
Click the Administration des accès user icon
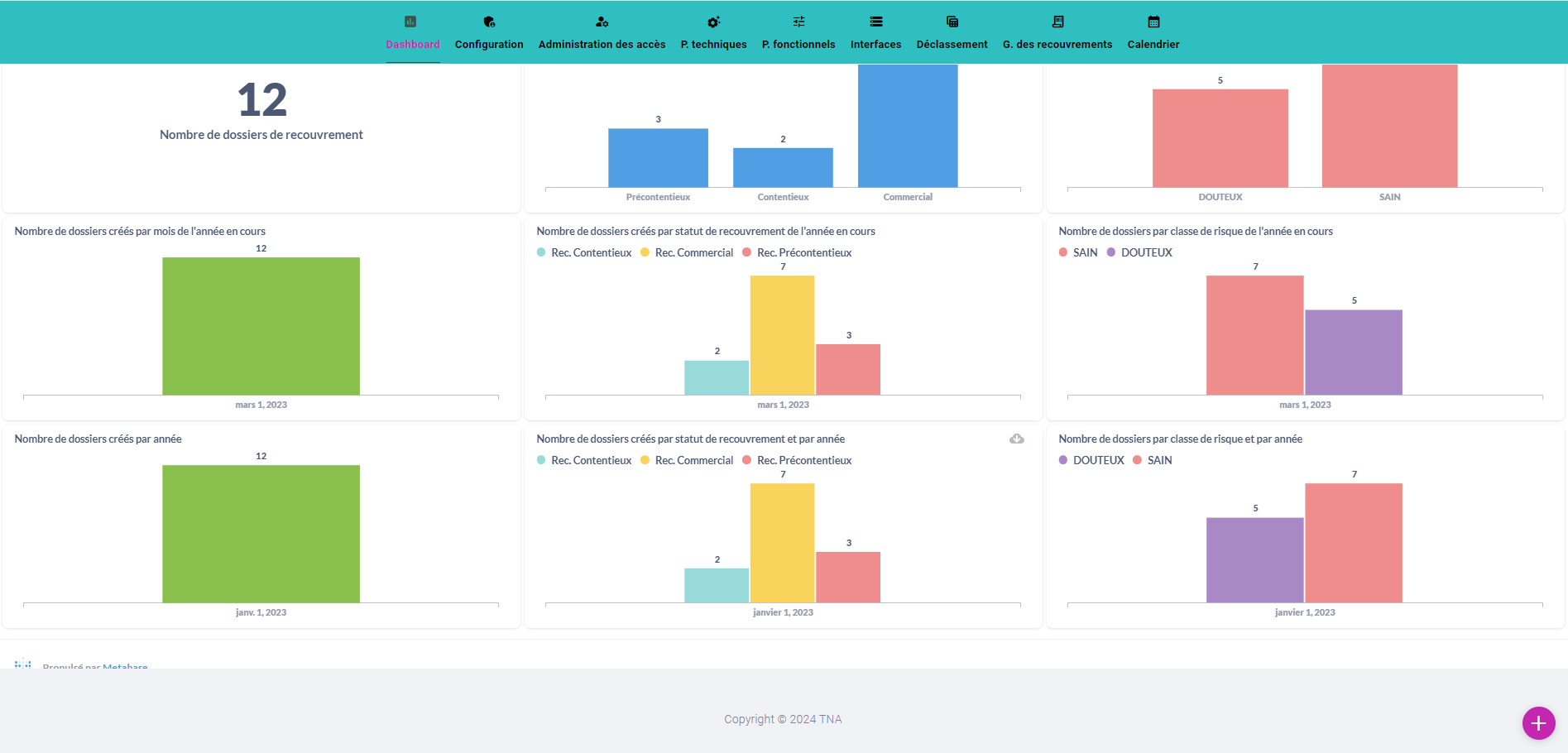pyautogui.click(x=602, y=22)
